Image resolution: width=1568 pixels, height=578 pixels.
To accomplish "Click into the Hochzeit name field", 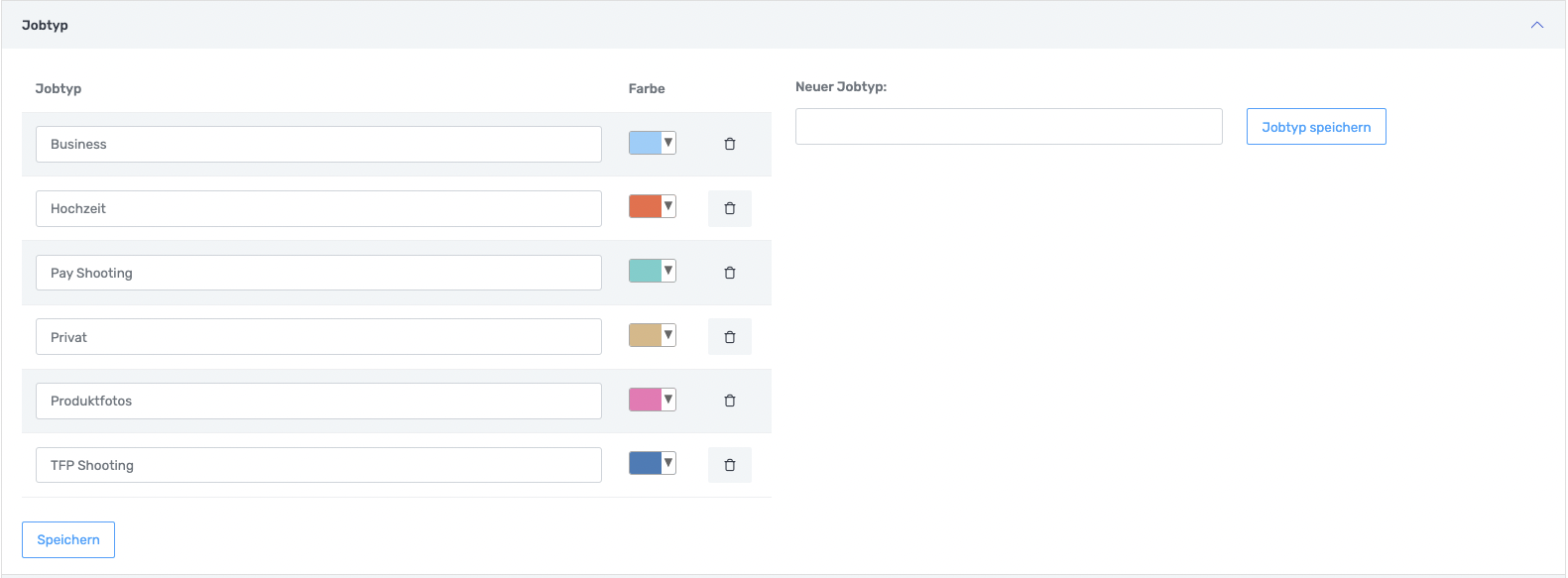I will tap(318, 209).
